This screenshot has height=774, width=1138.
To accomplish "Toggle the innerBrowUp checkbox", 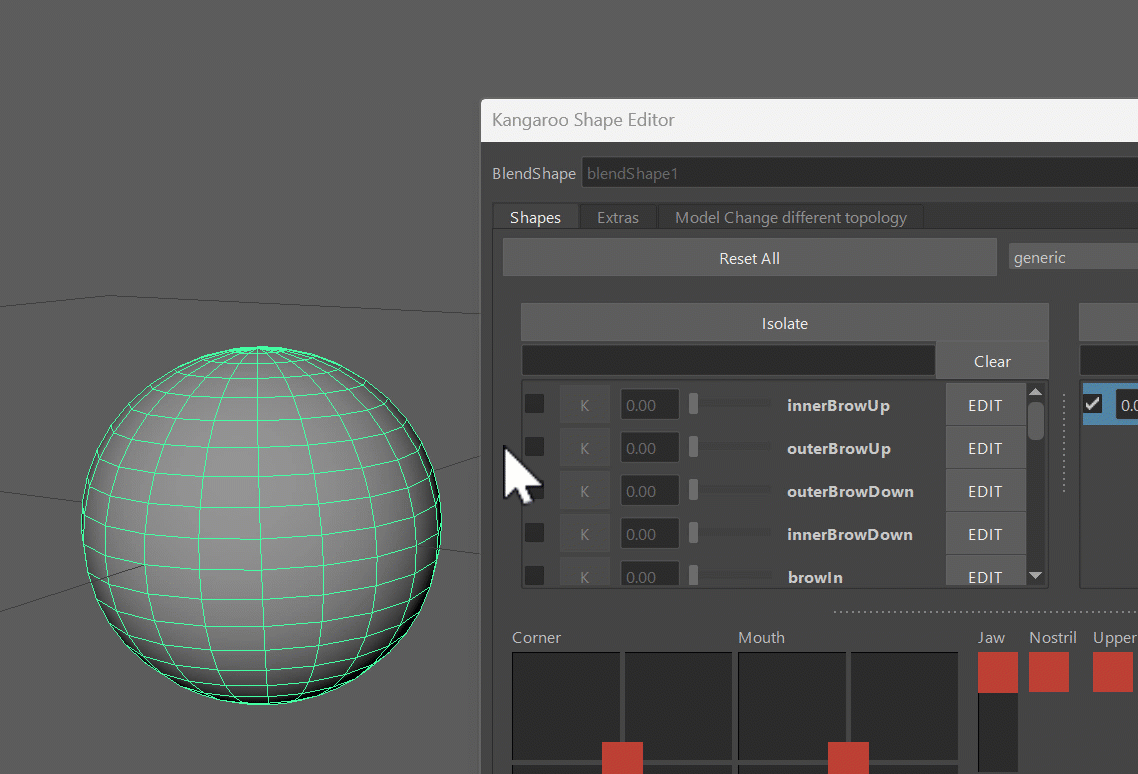I will 535,404.
